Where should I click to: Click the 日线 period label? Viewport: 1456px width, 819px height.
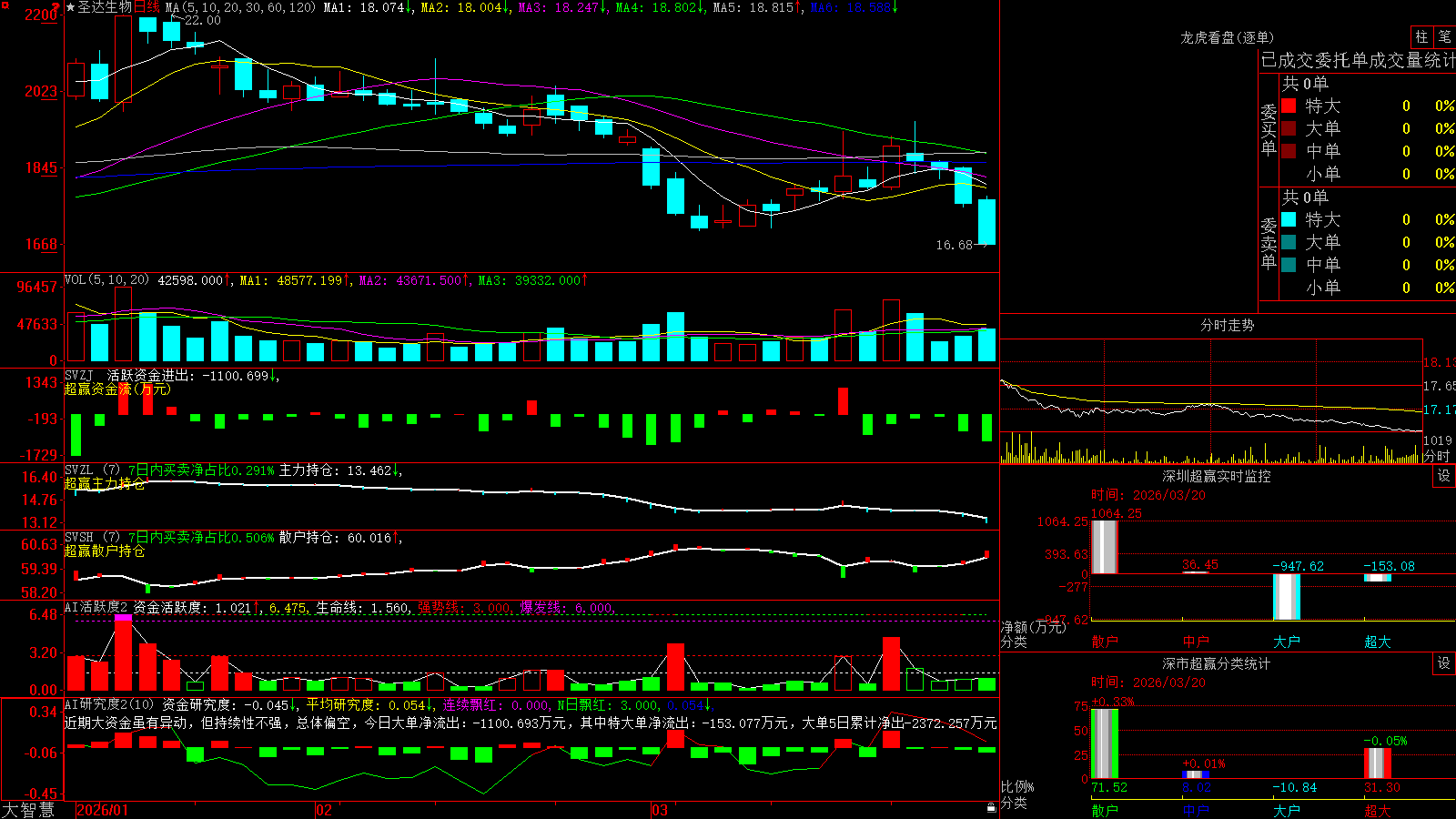tap(147, 7)
